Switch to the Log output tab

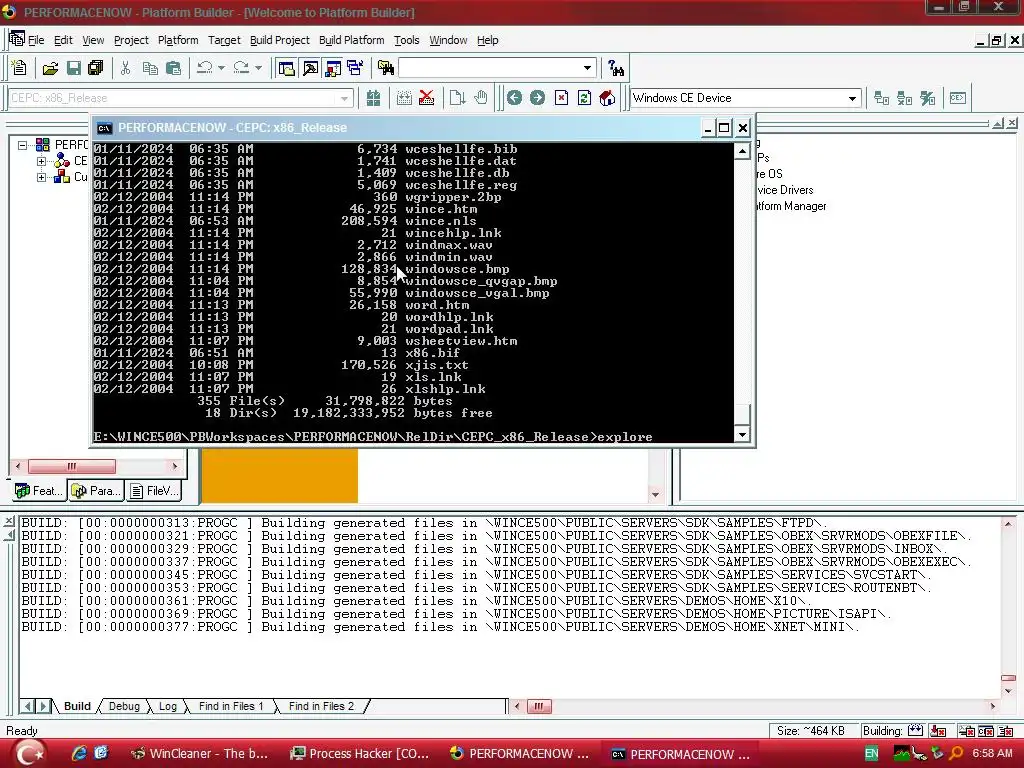click(168, 706)
